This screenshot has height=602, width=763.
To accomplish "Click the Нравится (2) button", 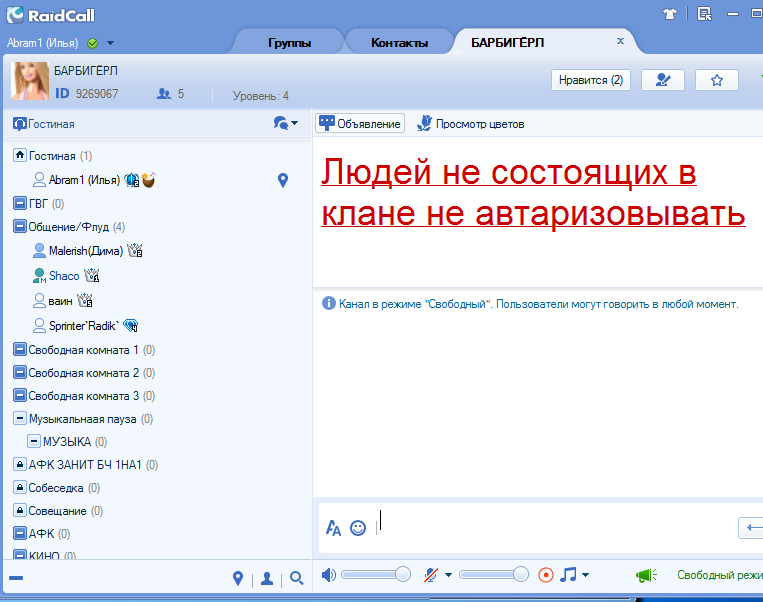I will 591,80.
